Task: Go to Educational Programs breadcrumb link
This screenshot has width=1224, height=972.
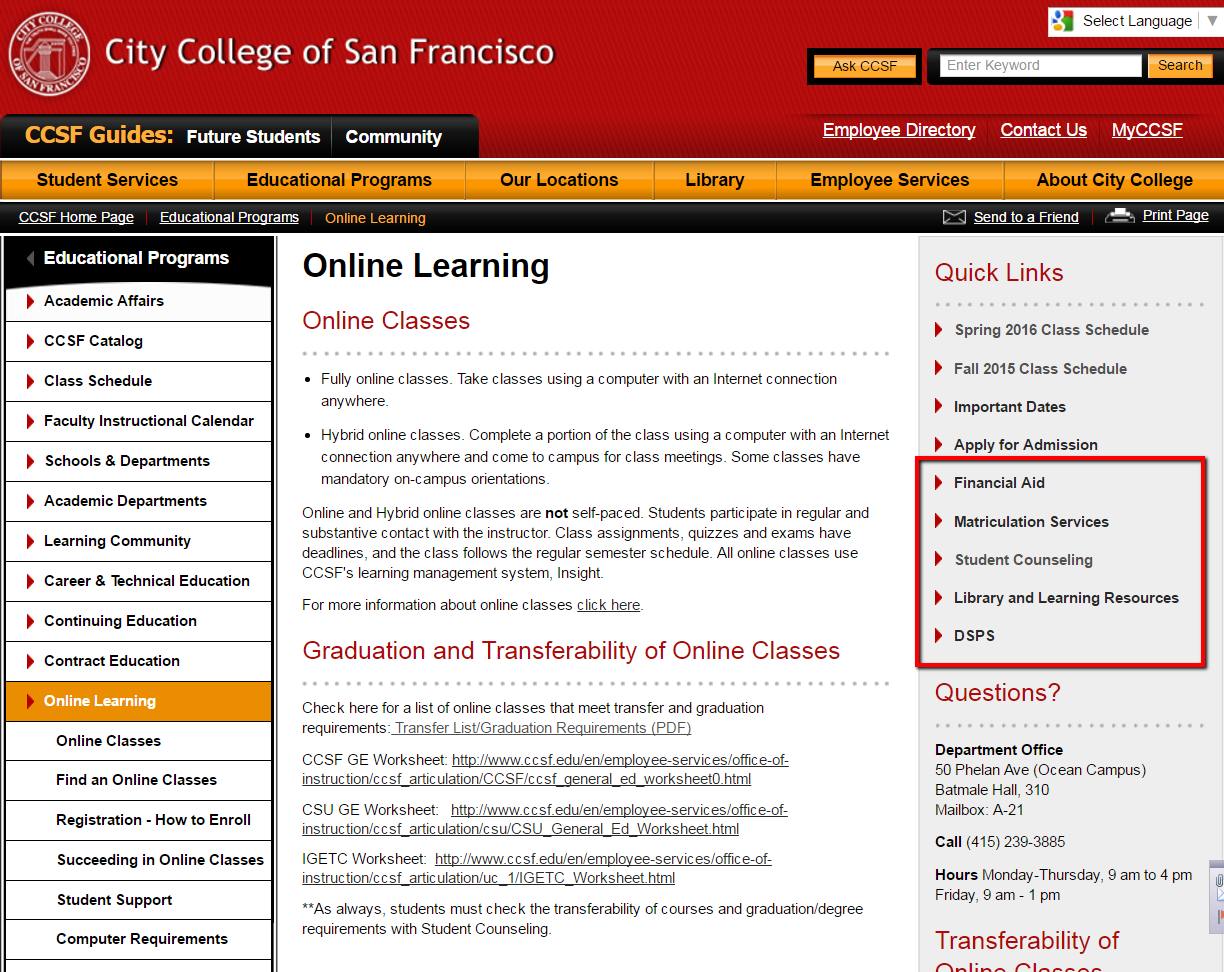Action: (229, 217)
